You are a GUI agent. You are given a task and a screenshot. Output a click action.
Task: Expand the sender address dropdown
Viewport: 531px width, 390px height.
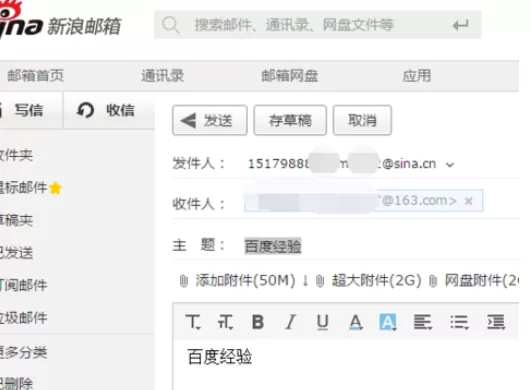pos(450,165)
